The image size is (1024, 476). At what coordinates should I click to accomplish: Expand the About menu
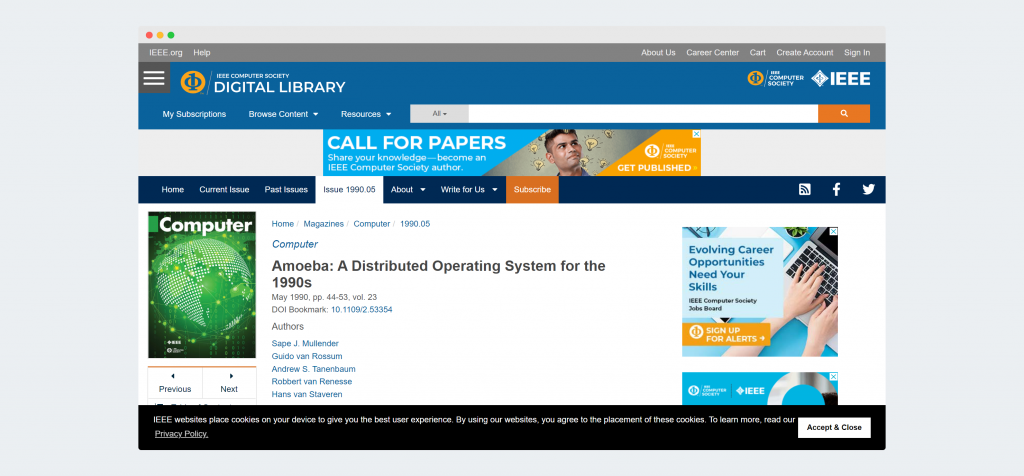pyautogui.click(x=408, y=189)
